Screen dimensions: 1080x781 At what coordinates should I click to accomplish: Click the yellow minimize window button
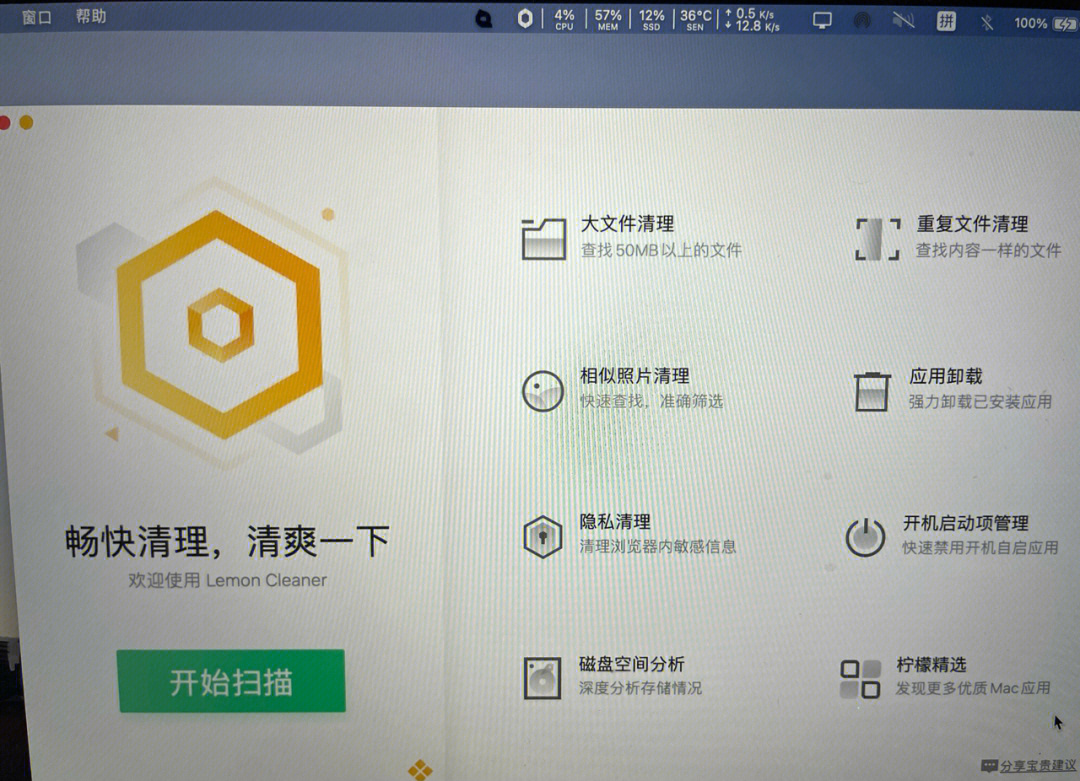[x=26, y=123]
